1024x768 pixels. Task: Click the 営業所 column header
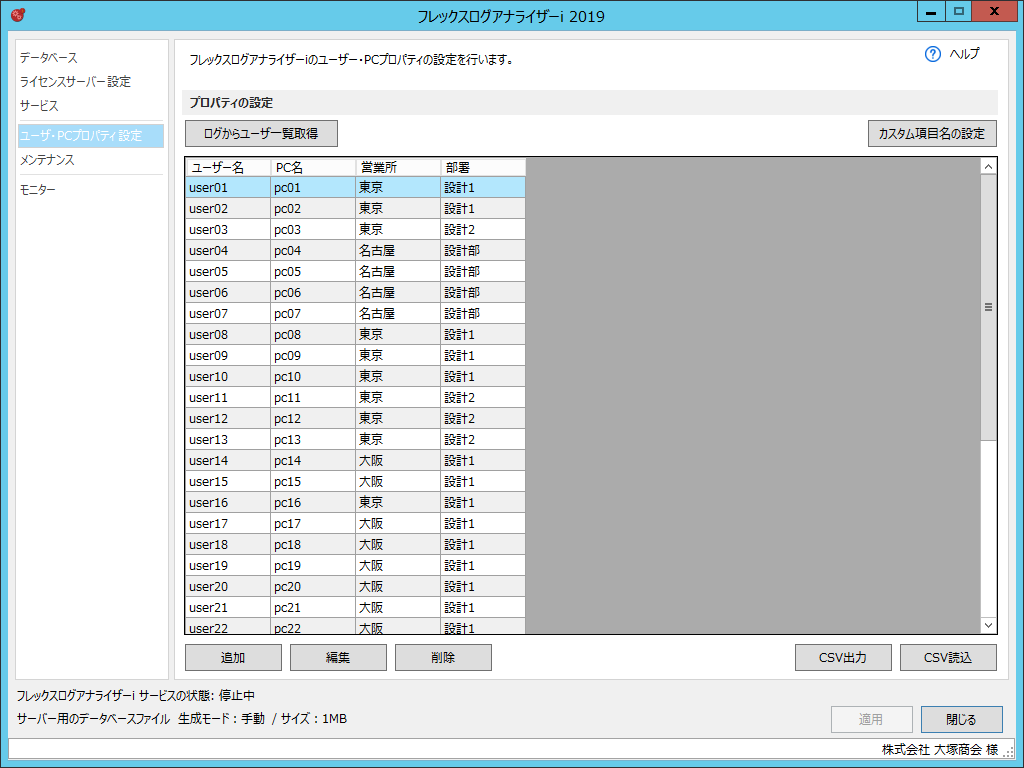point(398,167)
